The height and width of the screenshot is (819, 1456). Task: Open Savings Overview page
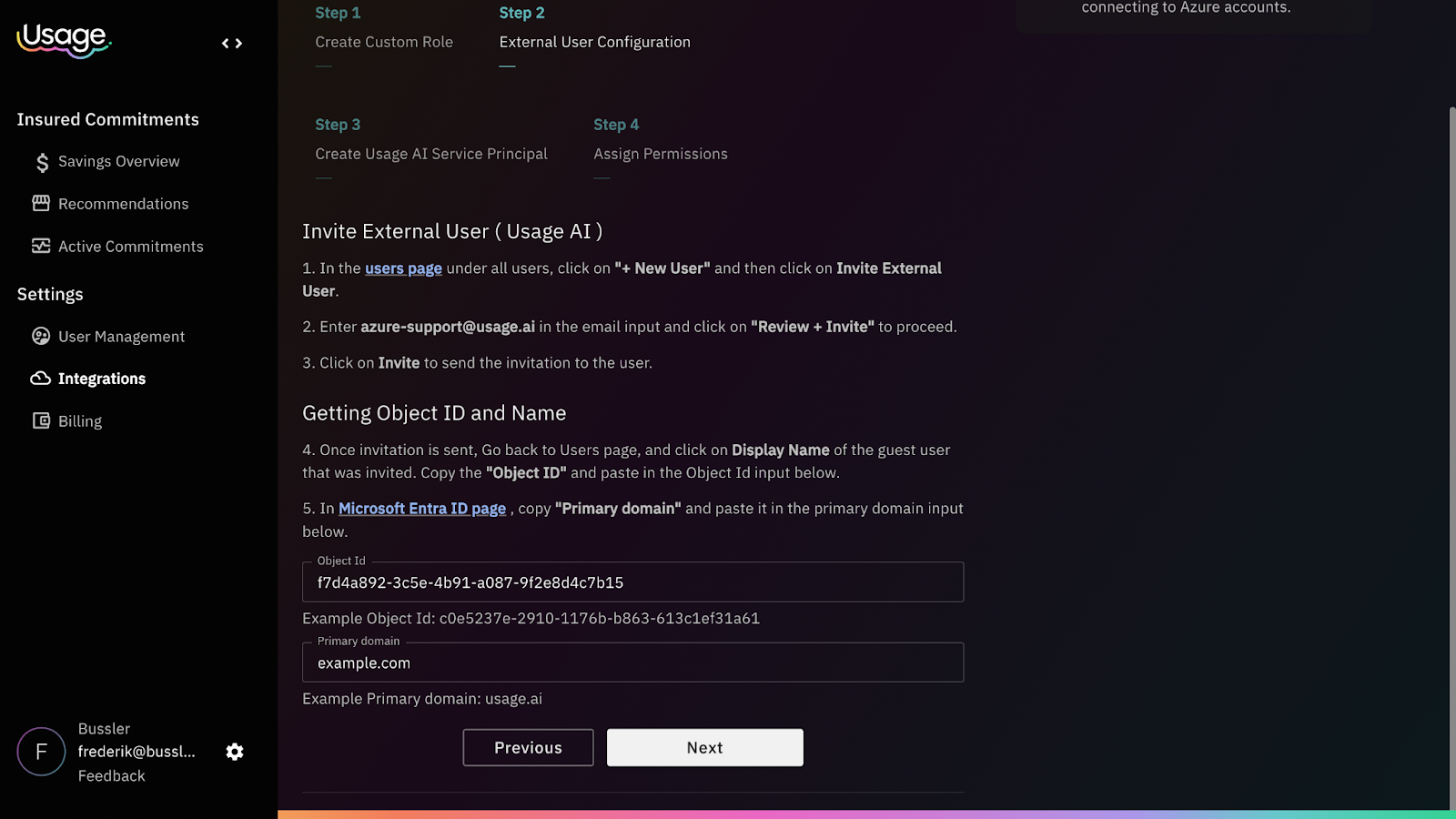pos(119,161)
